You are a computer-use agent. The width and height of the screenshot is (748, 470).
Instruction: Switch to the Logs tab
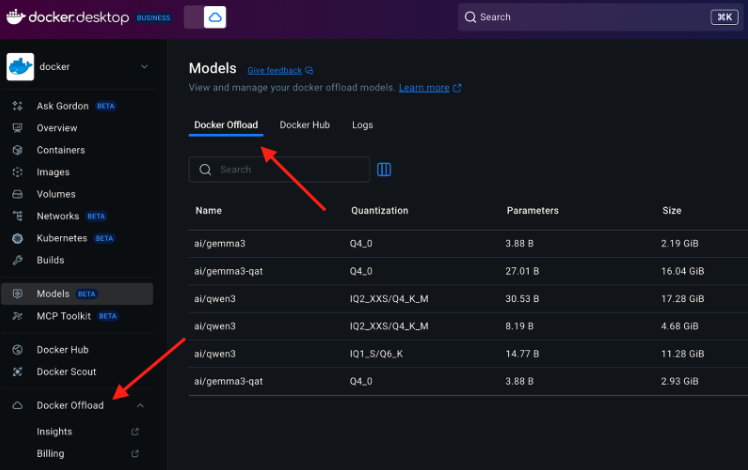pyautogui.click(x=362, y=125)
